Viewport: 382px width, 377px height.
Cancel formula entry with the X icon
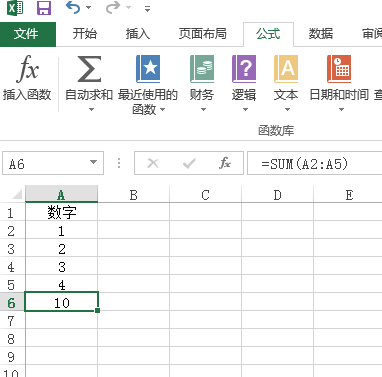[x=153, y=163]
